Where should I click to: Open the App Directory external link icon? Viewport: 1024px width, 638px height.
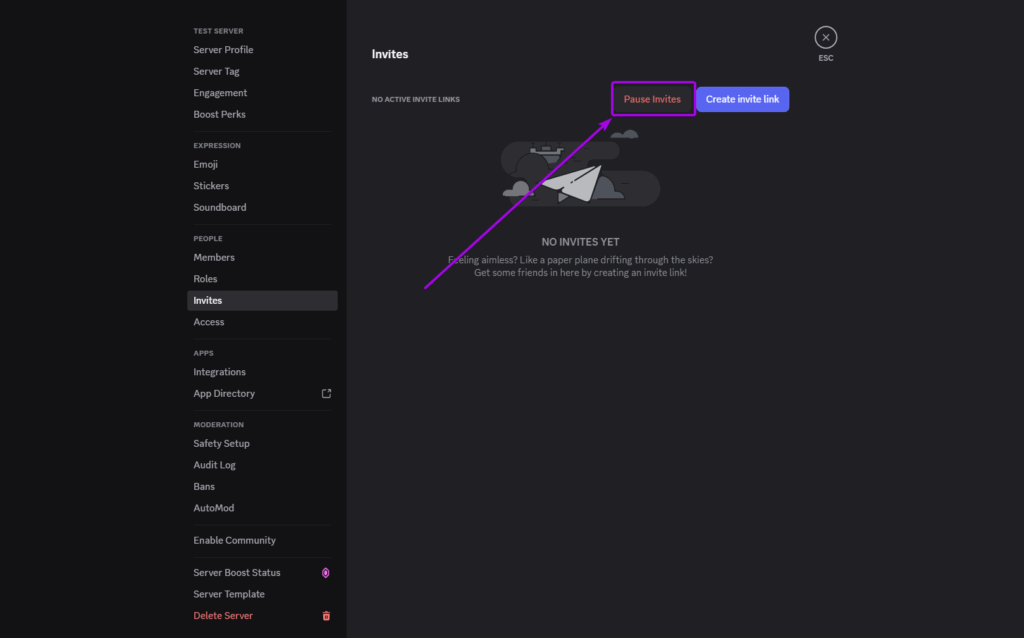click(326, 393)
